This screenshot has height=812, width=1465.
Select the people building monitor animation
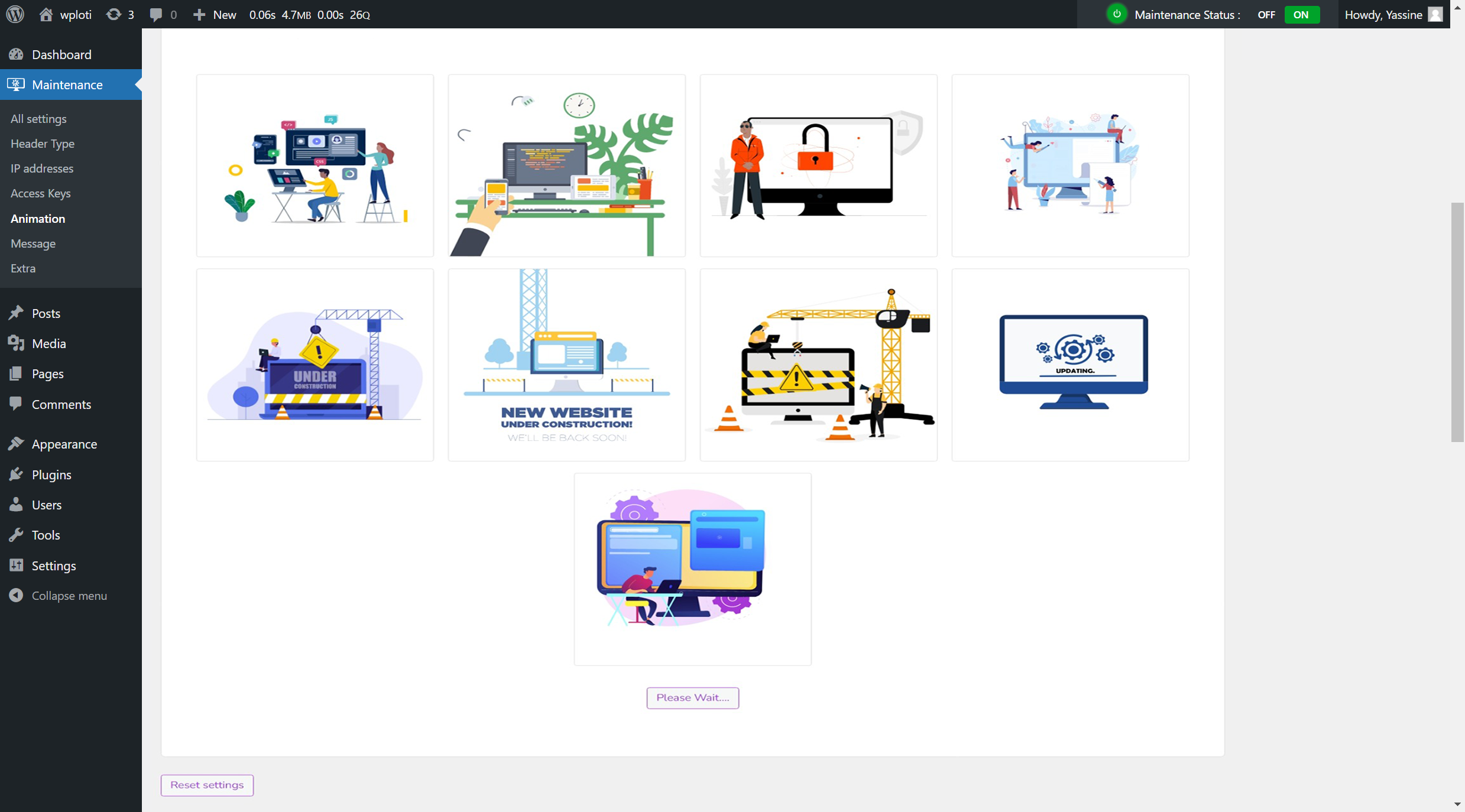pos(1071,165)
